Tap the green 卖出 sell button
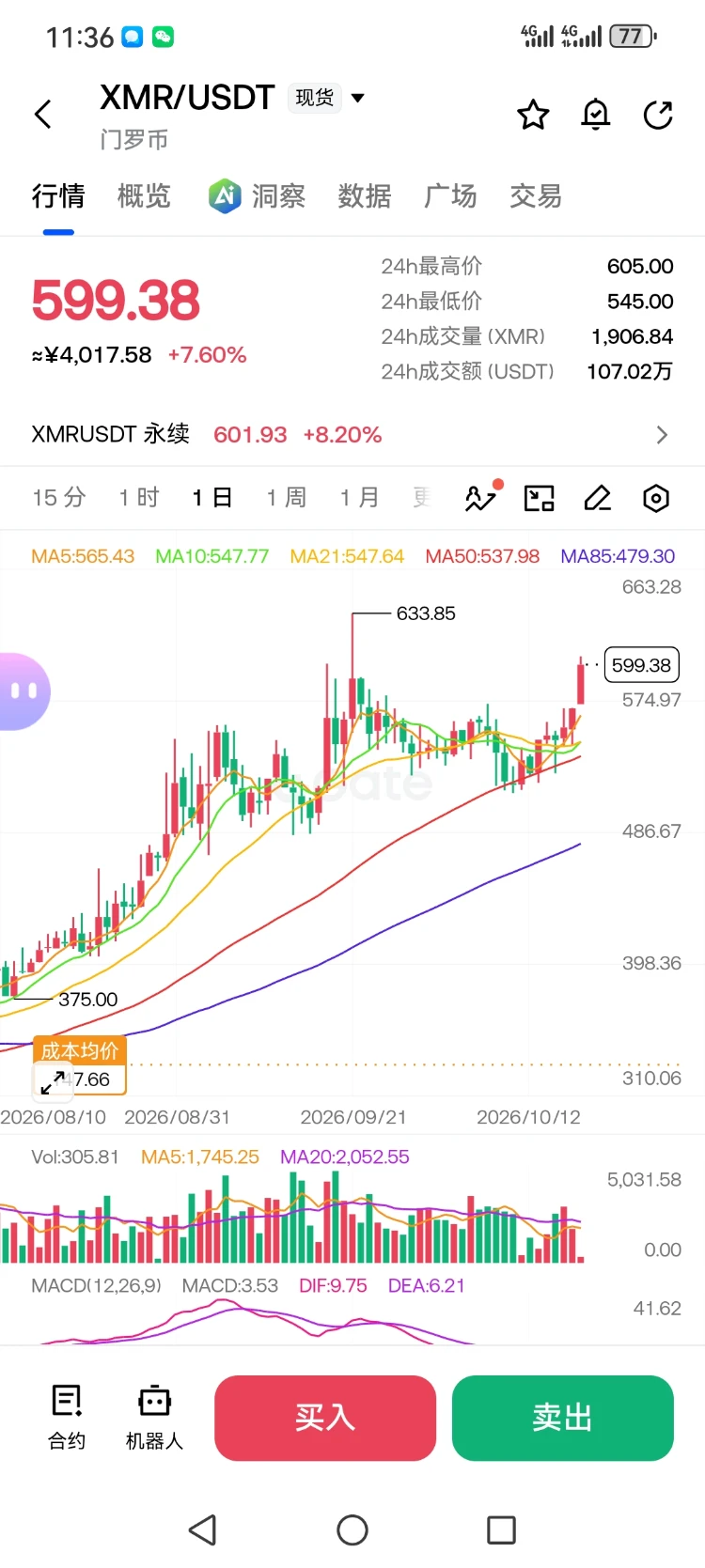Screen dimensions: 705x1568 (563, 1418)
